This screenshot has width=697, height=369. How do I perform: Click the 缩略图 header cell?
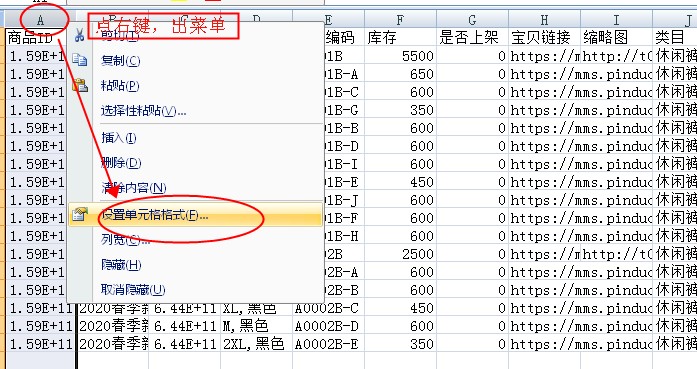pos(616,38)
